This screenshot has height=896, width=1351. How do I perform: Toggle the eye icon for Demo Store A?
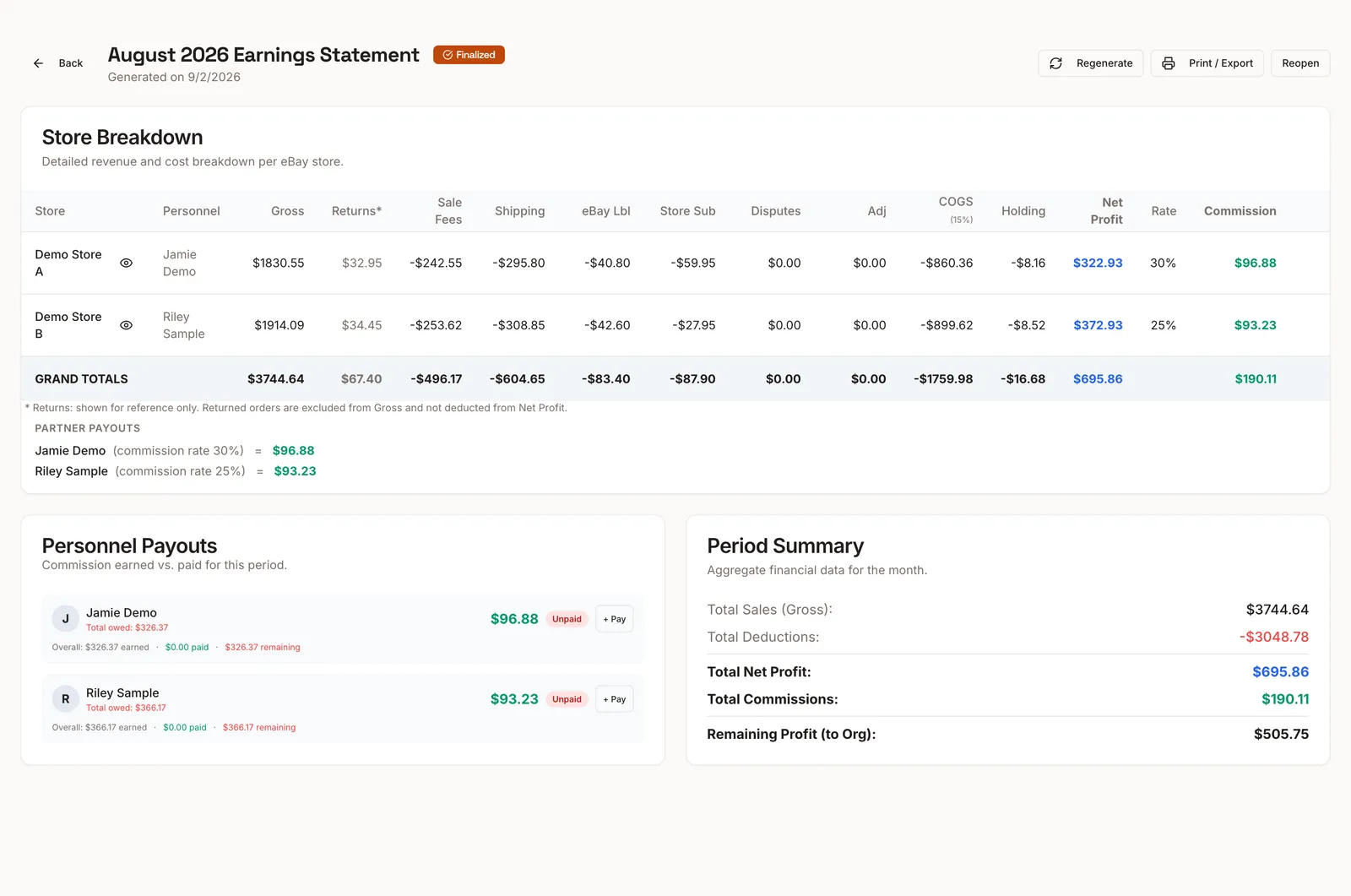tap(126, 263)
